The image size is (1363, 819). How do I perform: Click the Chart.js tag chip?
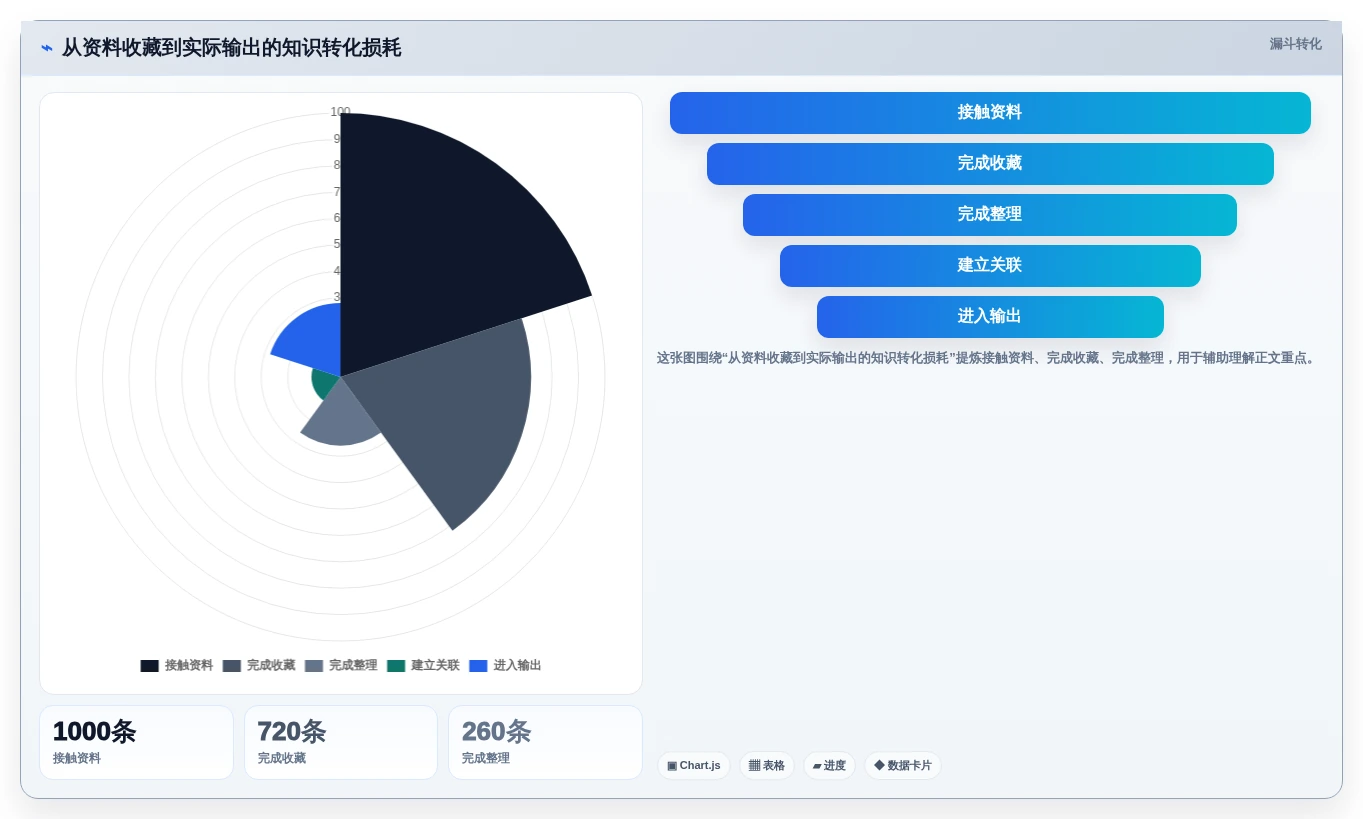(694, 766)
